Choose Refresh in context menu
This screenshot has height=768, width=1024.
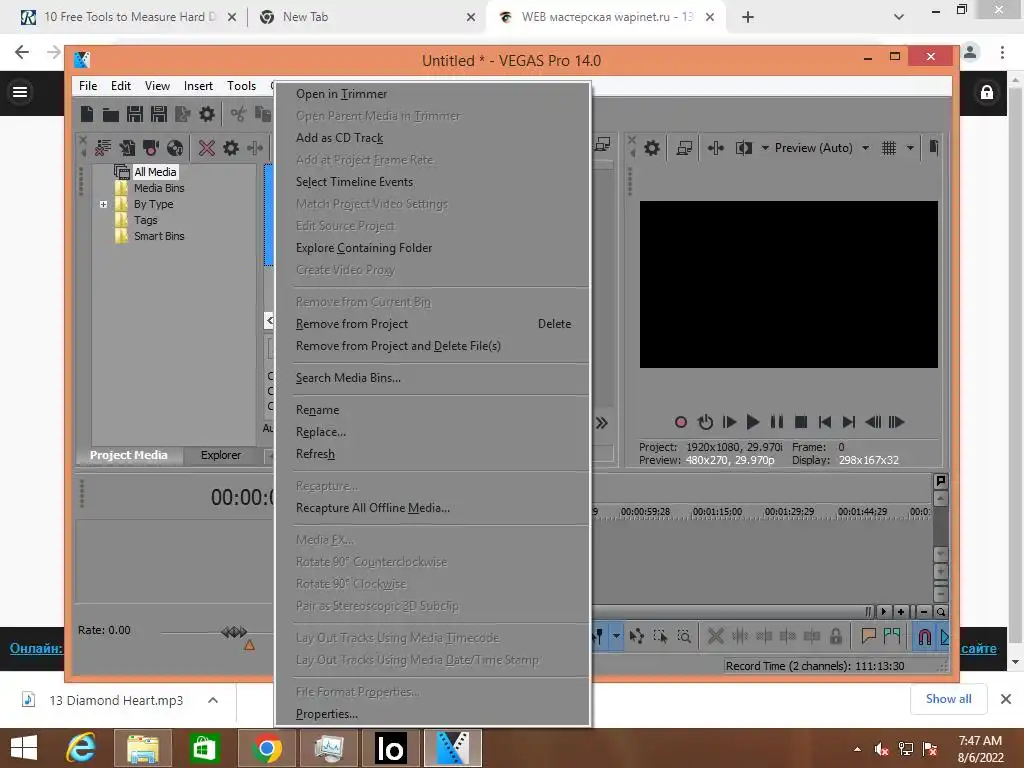[x=432, y=454]
